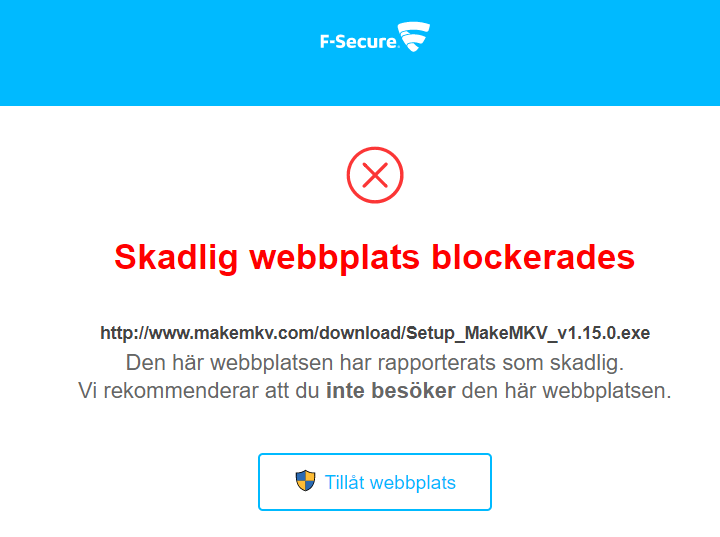
Task: Click the "Vi rekommenderar att du" text
Action: click(x=198, y=391)
